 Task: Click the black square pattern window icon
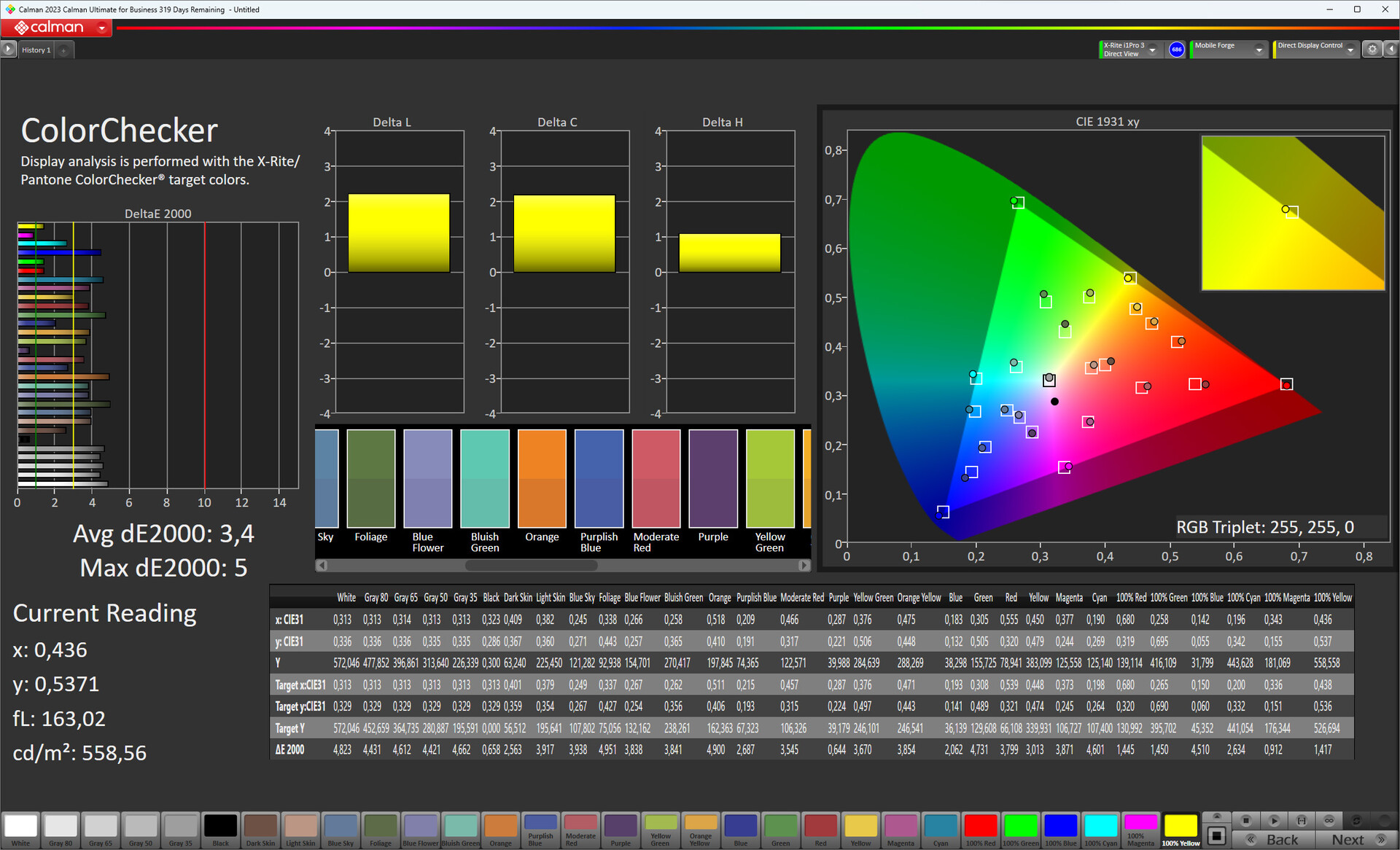click(1216, 835)
